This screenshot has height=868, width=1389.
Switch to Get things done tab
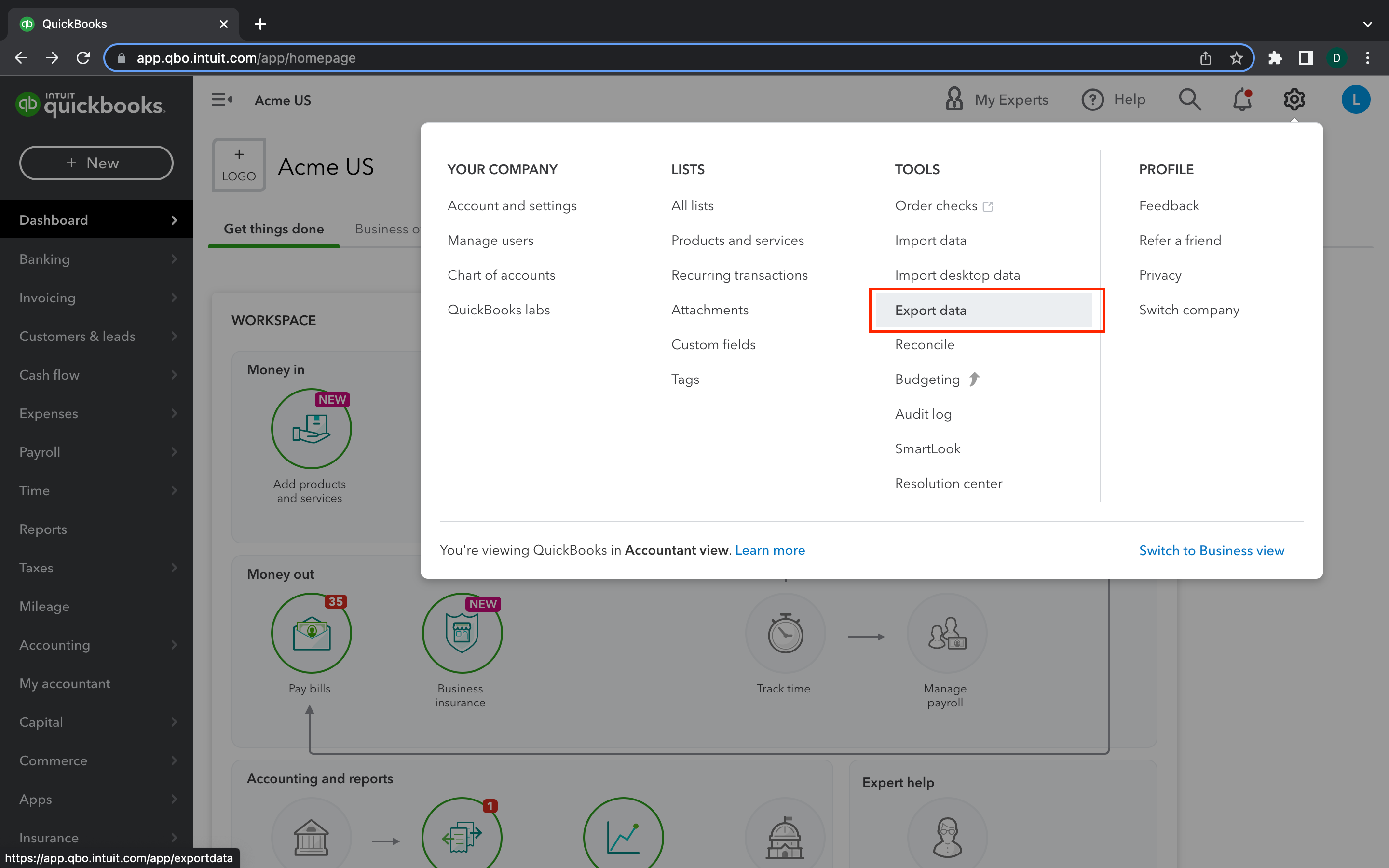pos(274,229)
